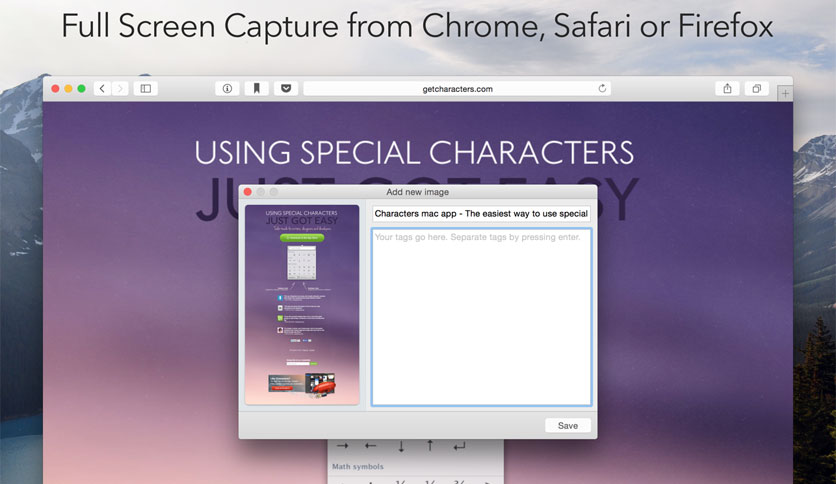Select the captured page thumbnail preview
Screen dimensions: 836x484
[x=302, y=304]
